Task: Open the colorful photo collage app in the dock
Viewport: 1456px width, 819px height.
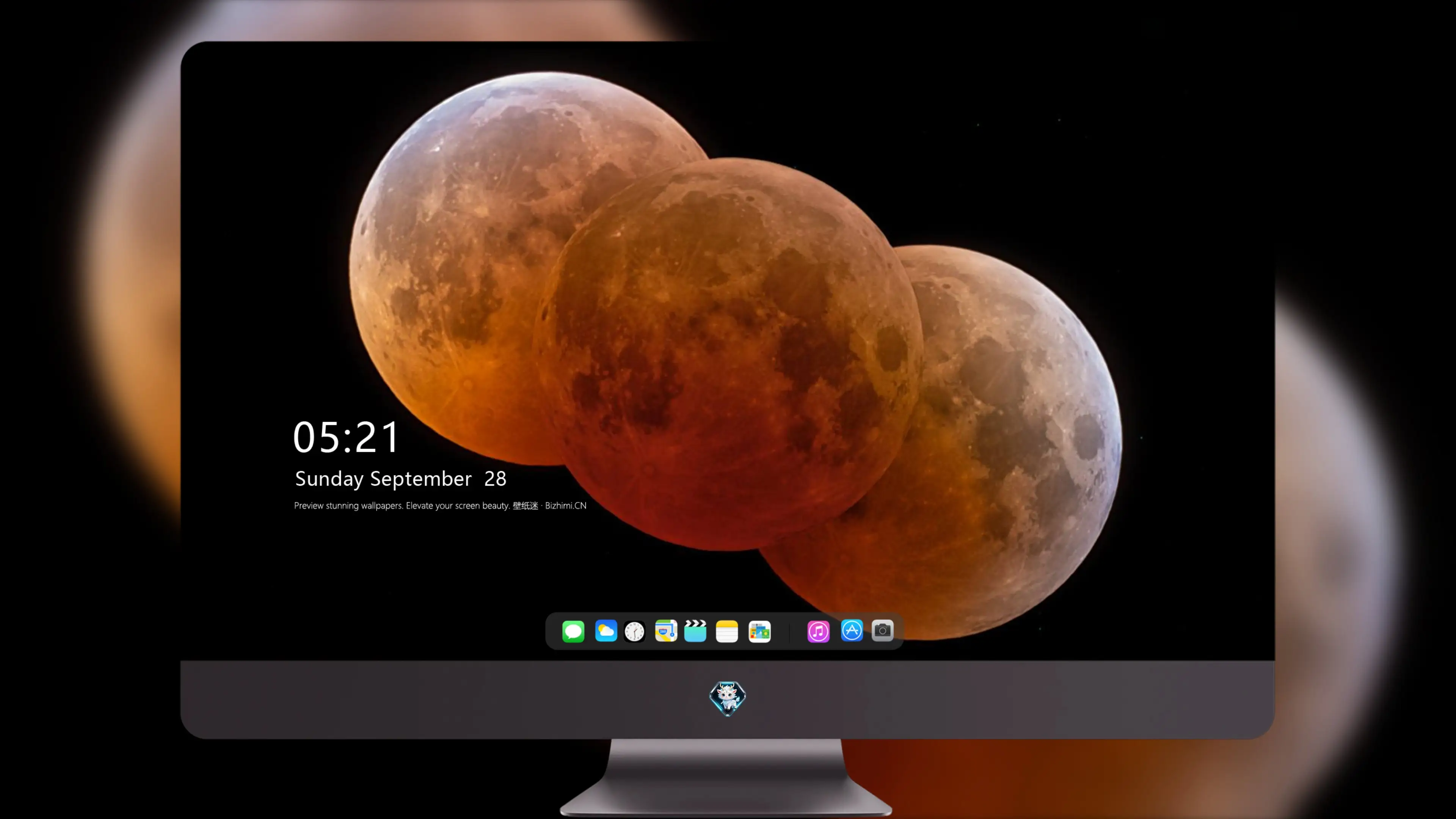Action: click(x=759, y=631)
